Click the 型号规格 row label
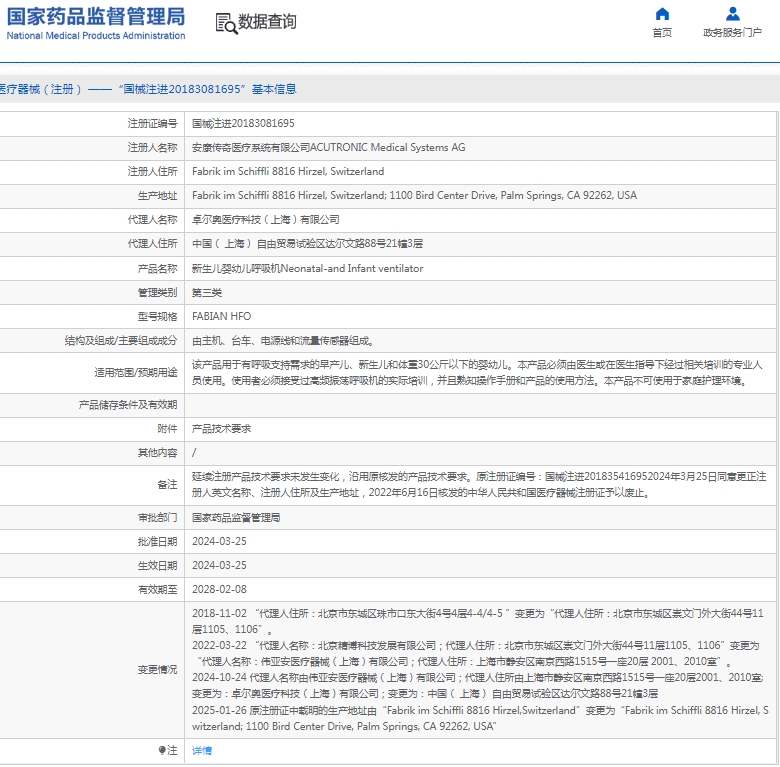This screenshot has width=780, height=767. tap(157, 316)
